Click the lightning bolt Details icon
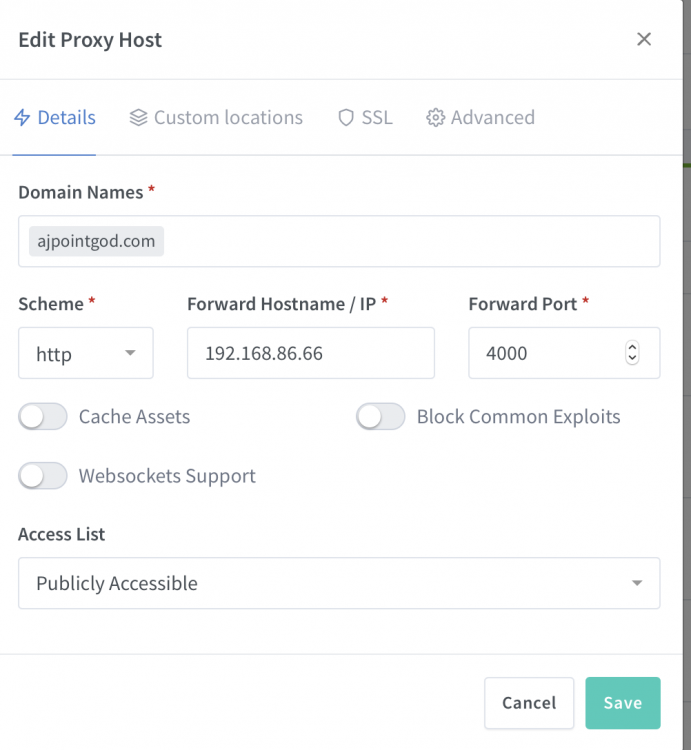 point(22,118)
